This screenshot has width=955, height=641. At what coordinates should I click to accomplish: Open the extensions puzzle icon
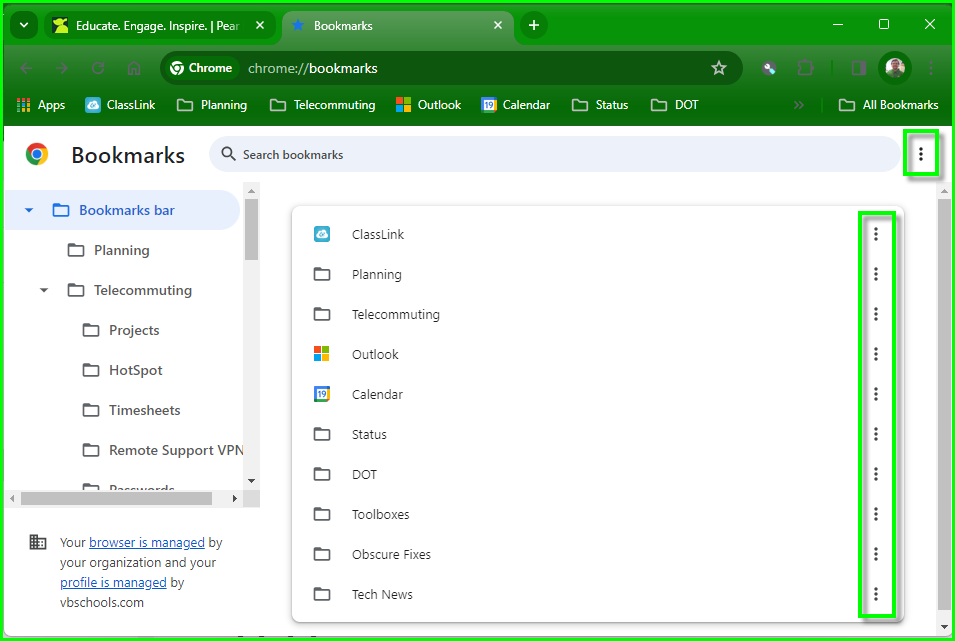[x=806, y=68]
